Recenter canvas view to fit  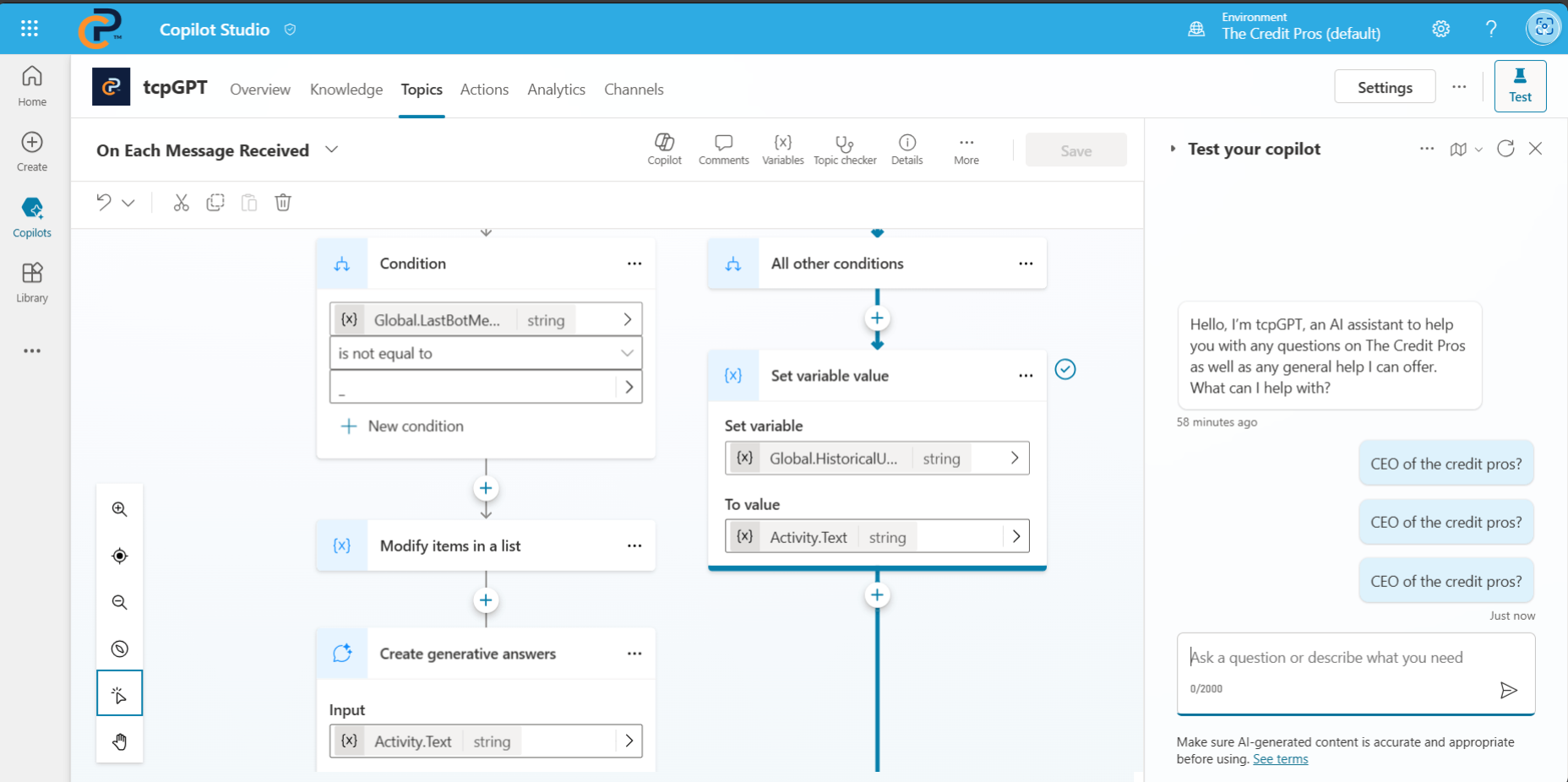coord(120,556)
